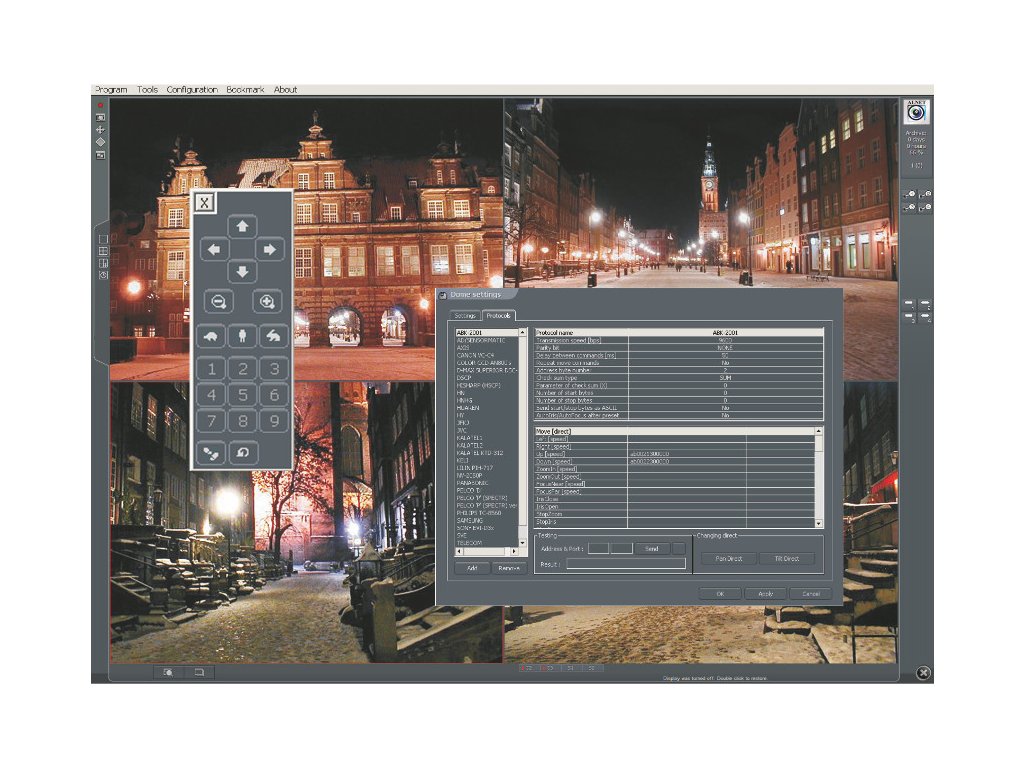Viewport: 1024px width, 768px height.
Task: Open the Tools menu
Action: coord(148,90)
